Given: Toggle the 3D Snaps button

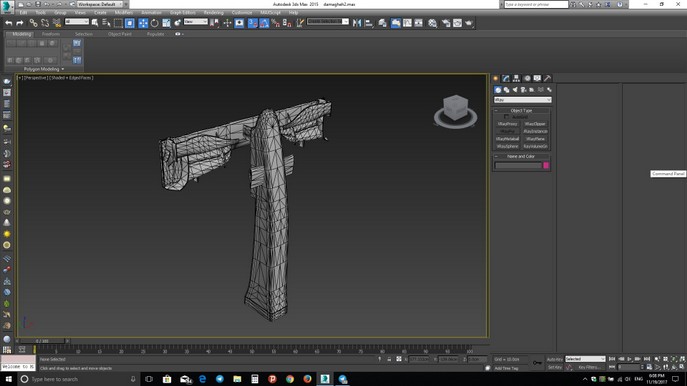Looking at the screenshot, I should pos(253,23).
